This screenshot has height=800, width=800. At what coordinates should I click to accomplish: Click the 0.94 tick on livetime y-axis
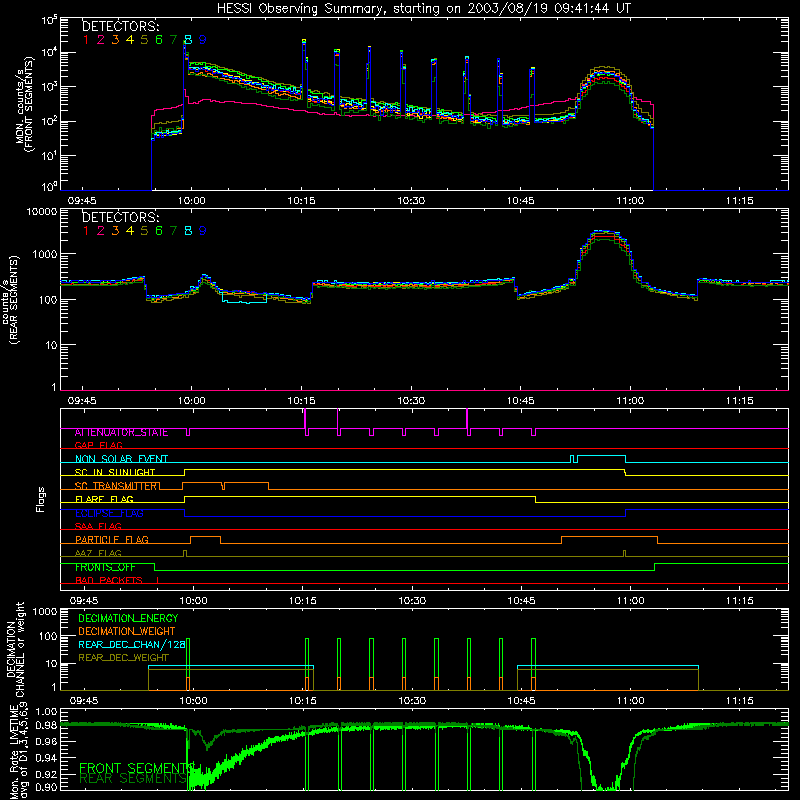pyautogui.click(x=44, y=758)
